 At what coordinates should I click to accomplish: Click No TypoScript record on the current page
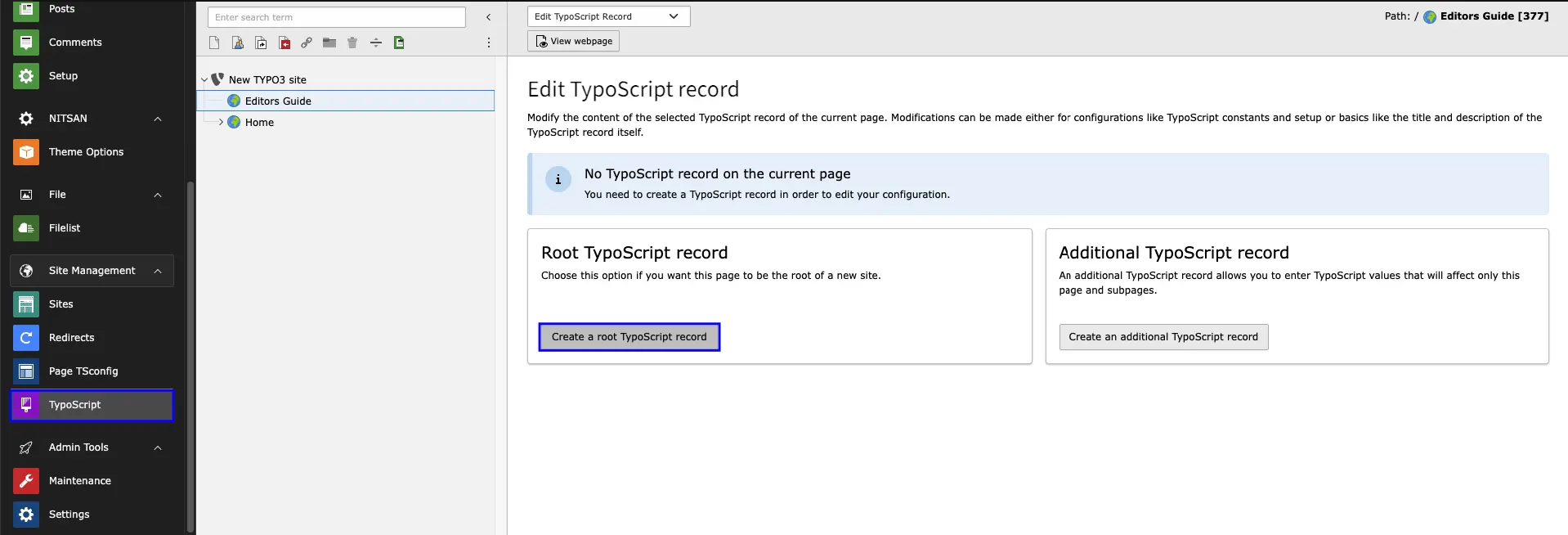(x=717, y=173)
